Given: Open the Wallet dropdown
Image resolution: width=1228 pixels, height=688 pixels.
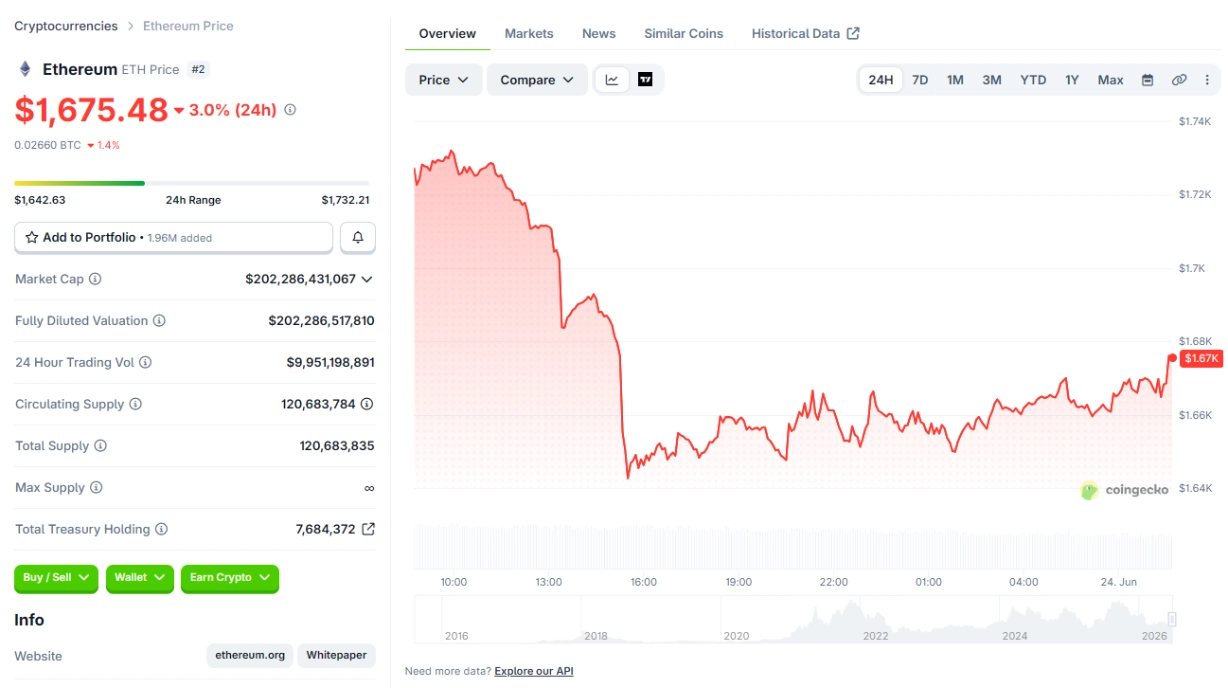Looking at the screenshot, I should click(x=139, y=578).
